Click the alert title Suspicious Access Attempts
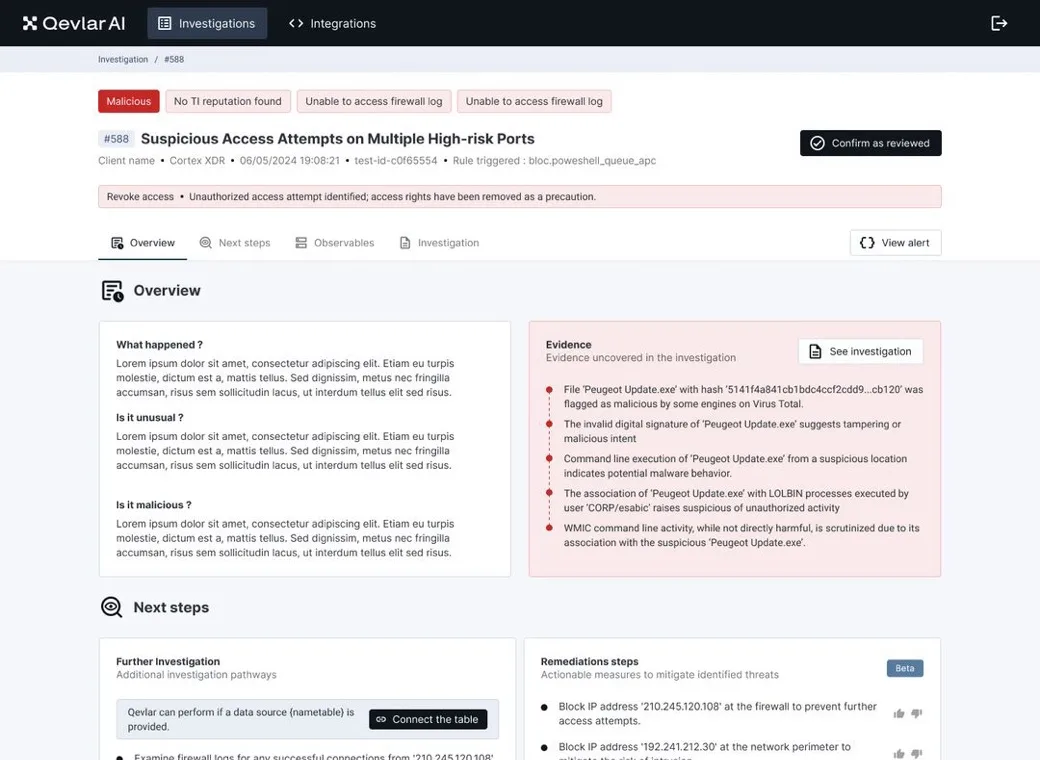The width and height of the screenshot is (1040, 760). [x=338, y=139]
